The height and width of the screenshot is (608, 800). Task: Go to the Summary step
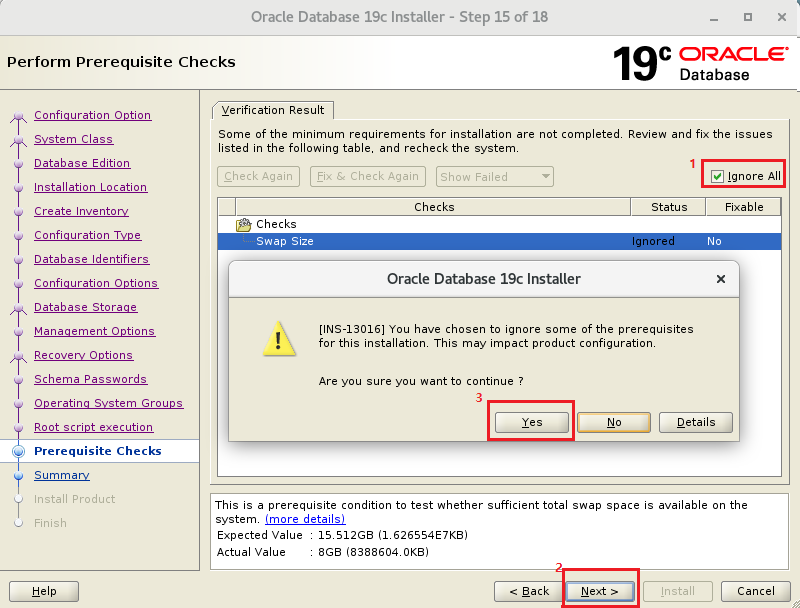pos(62,475)
